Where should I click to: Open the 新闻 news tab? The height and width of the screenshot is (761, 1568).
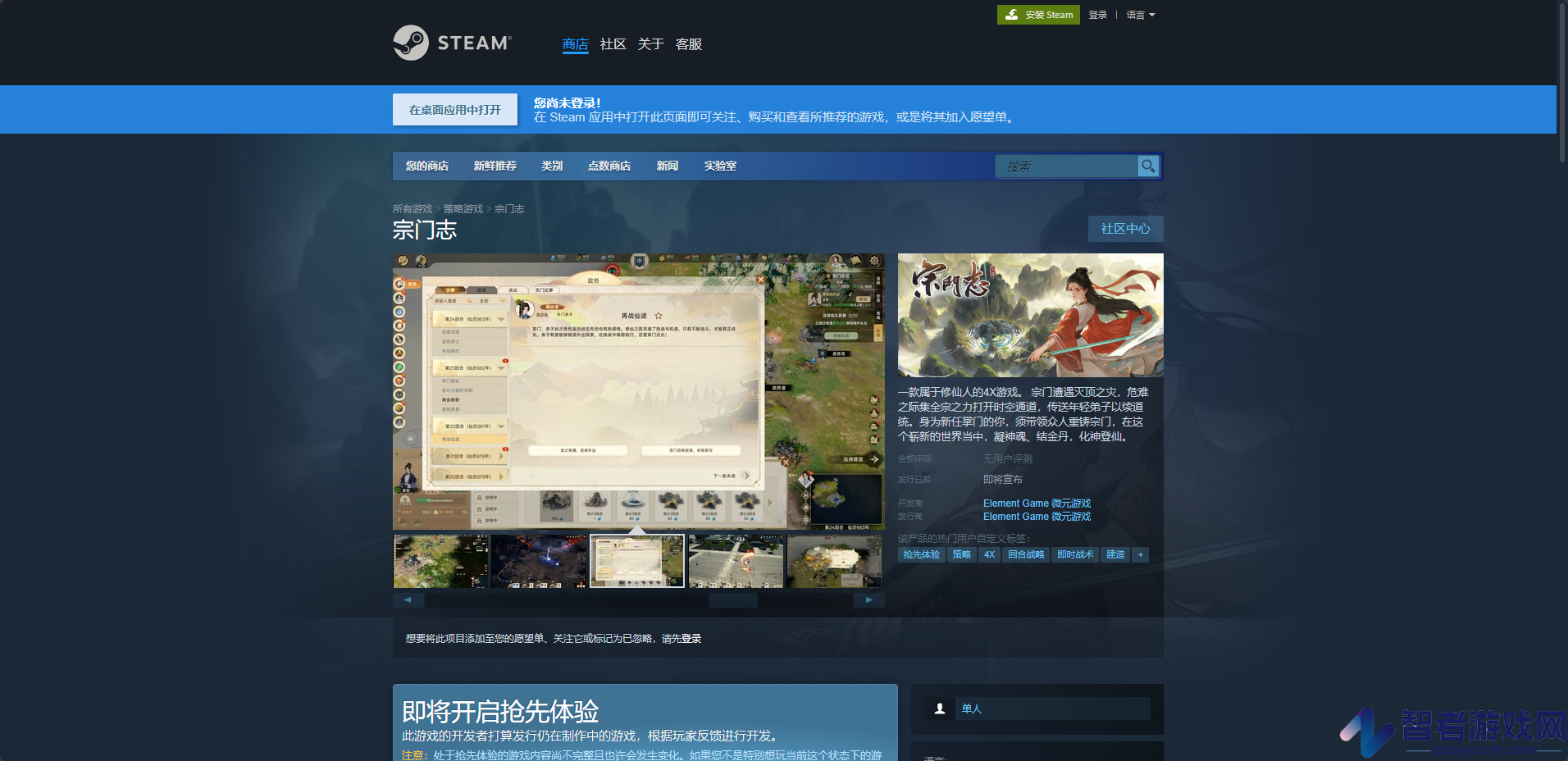coord(667,166)
